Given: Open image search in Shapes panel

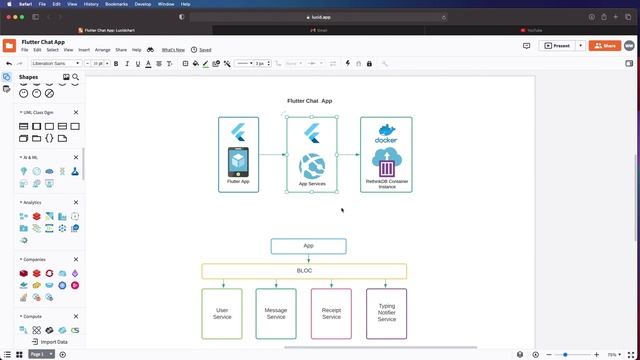Looking at the screenshot, I should pyautogui.click(x=66, y=77).
